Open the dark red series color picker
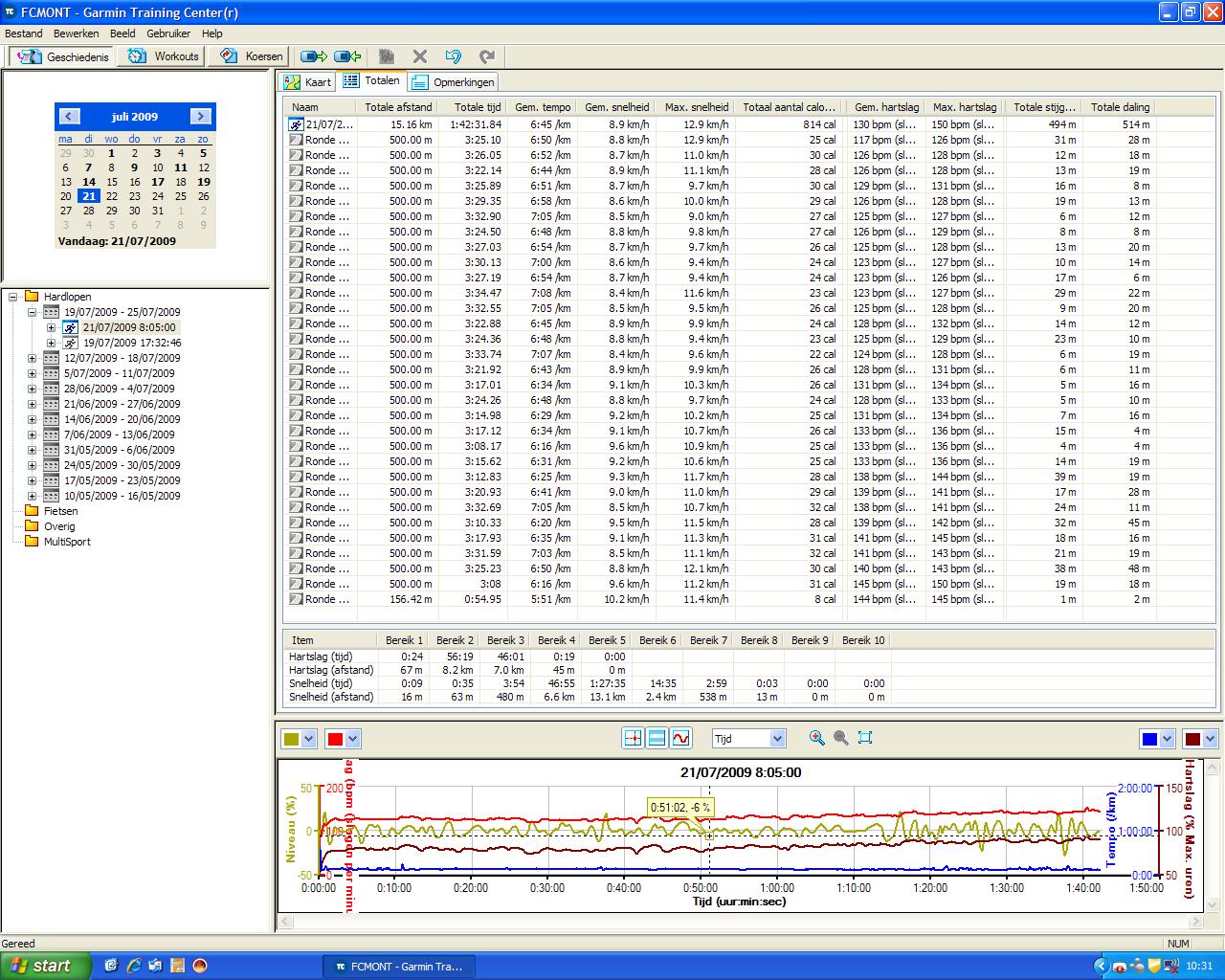 click(1201, 739)
